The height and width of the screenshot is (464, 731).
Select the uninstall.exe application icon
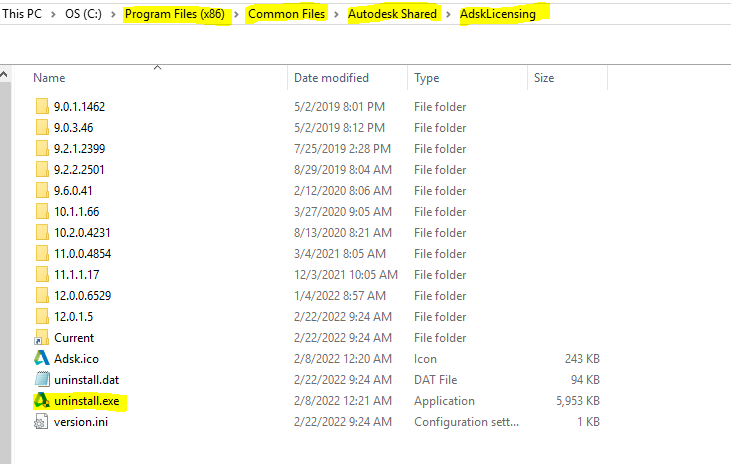coord(42,401)
